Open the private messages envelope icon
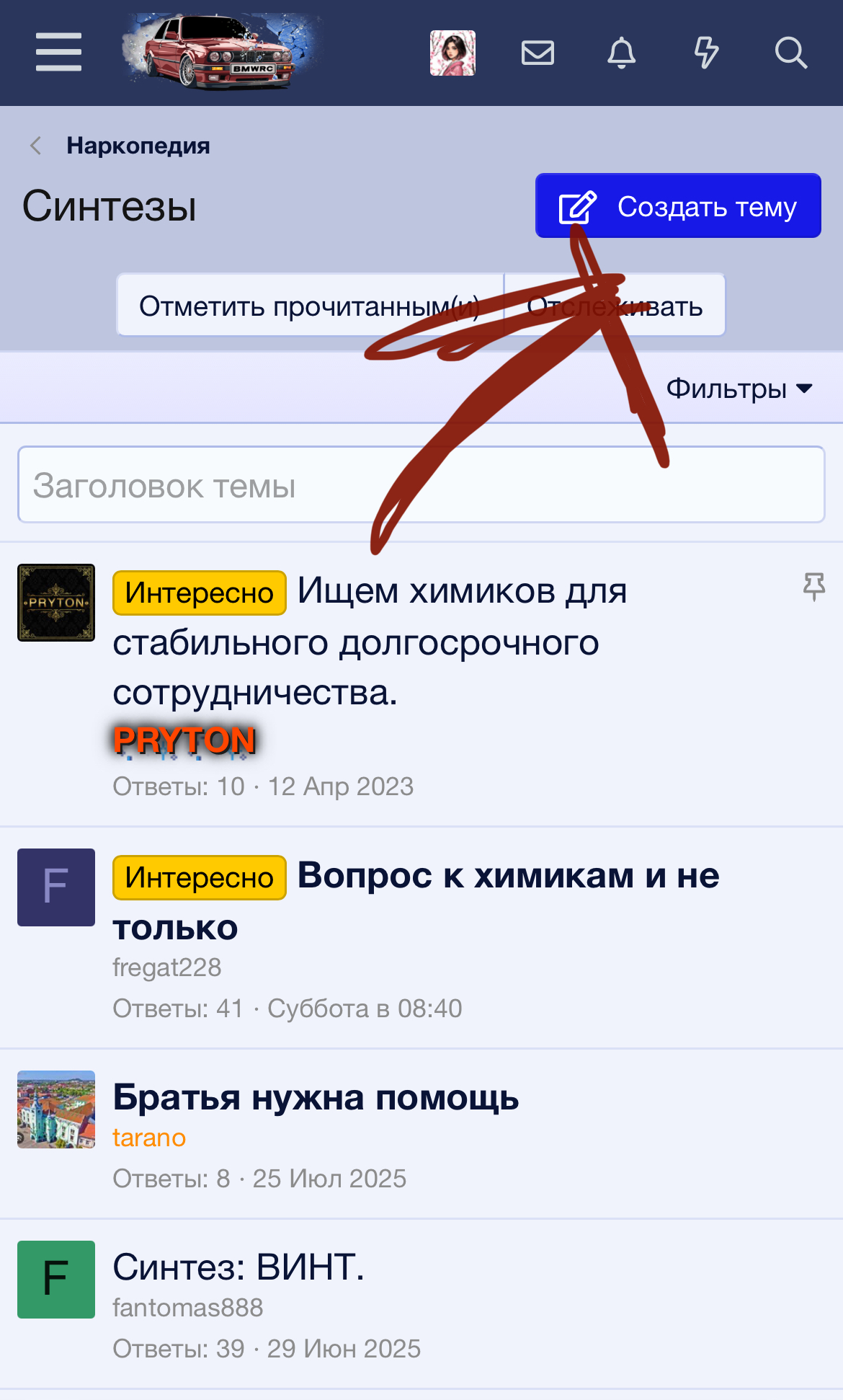The image size is (843, 1400). 538,53
